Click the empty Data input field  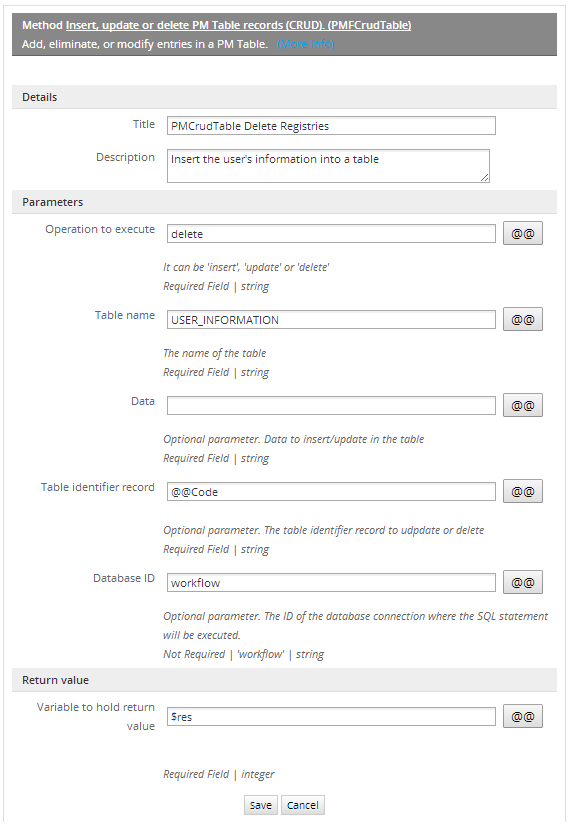point(331,405)
